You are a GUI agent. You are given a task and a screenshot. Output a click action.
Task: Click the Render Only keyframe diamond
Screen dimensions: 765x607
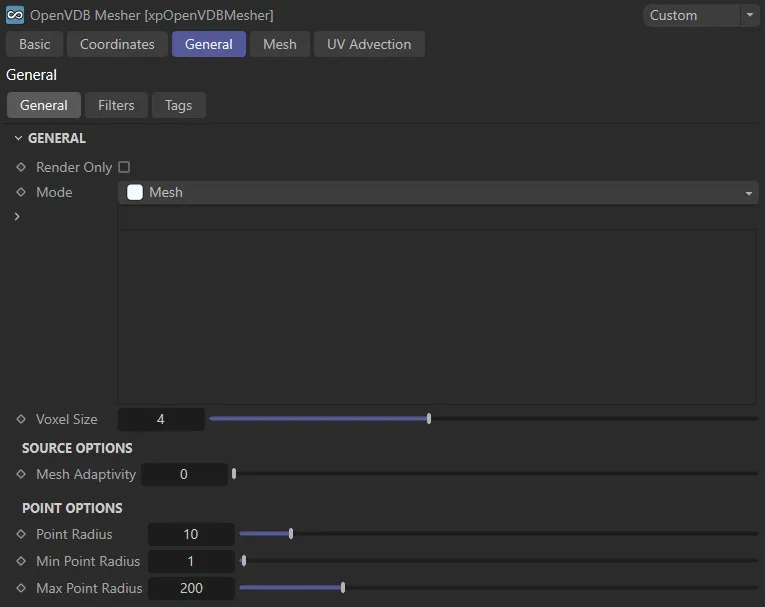click(x=21, y=167)
